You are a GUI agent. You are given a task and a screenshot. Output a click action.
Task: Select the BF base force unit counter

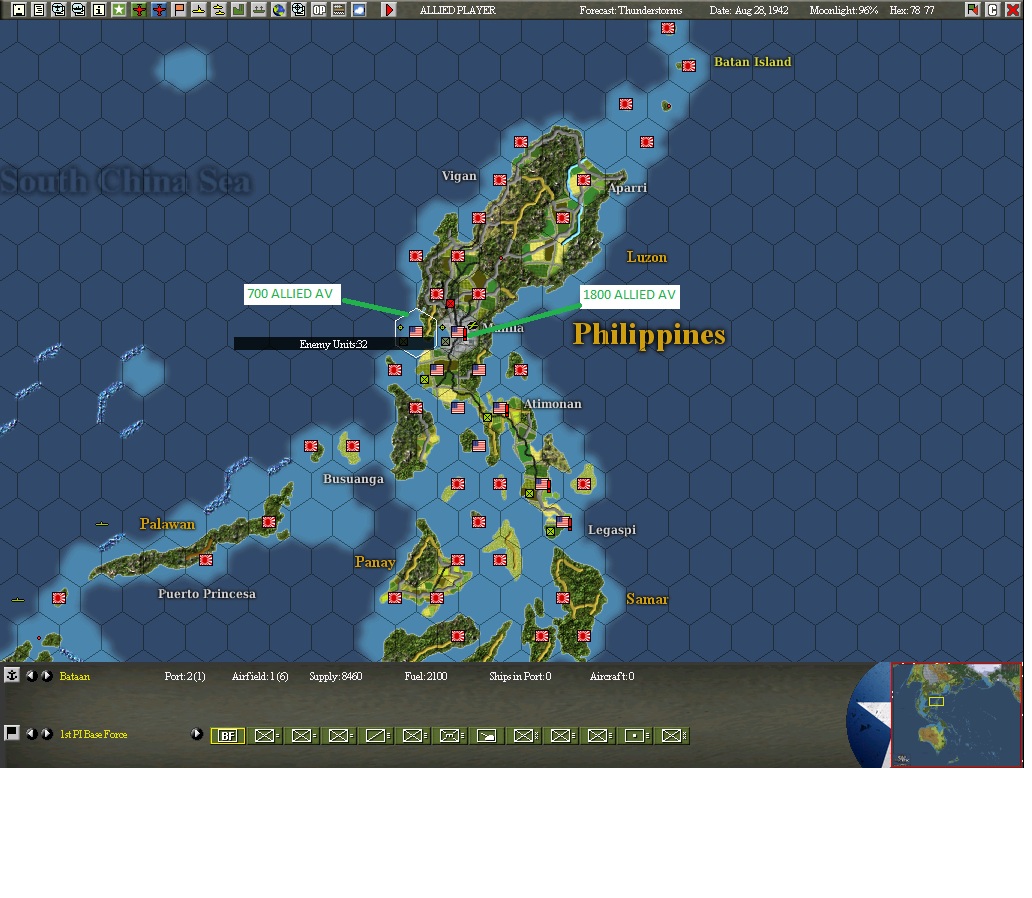click(228, 735)
